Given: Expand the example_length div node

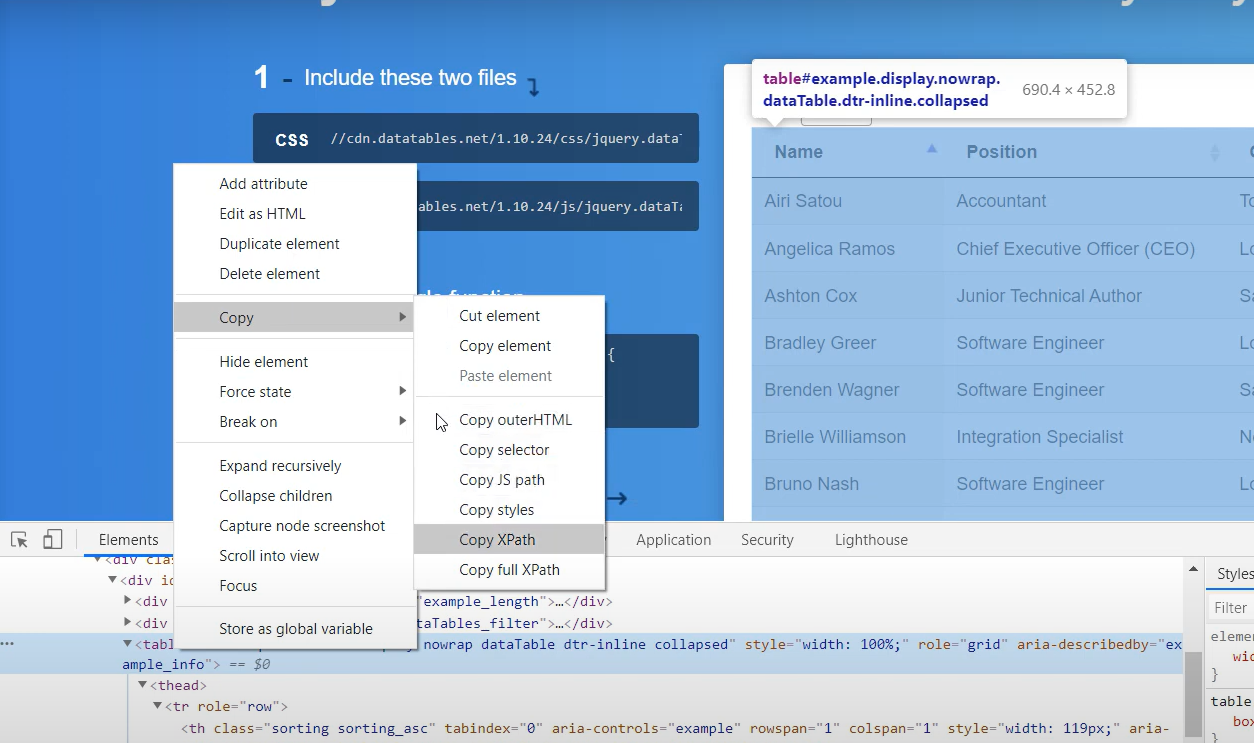Looking at the screenshot, I should click(x=127, y=601).
